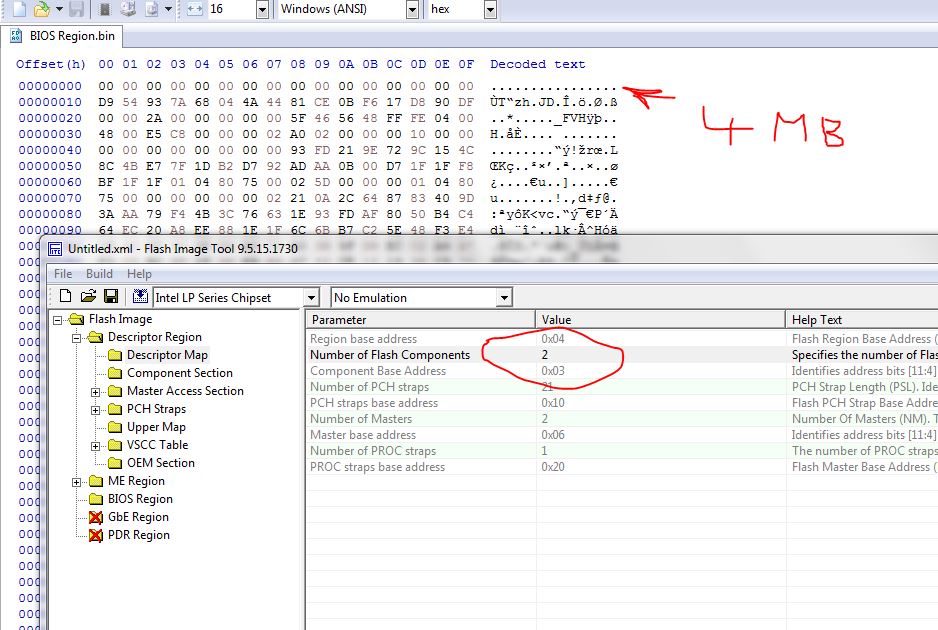Screen dimensions: 938x630
Task: Open Help menu in Flash Image Tool
Action: [139, 273]
